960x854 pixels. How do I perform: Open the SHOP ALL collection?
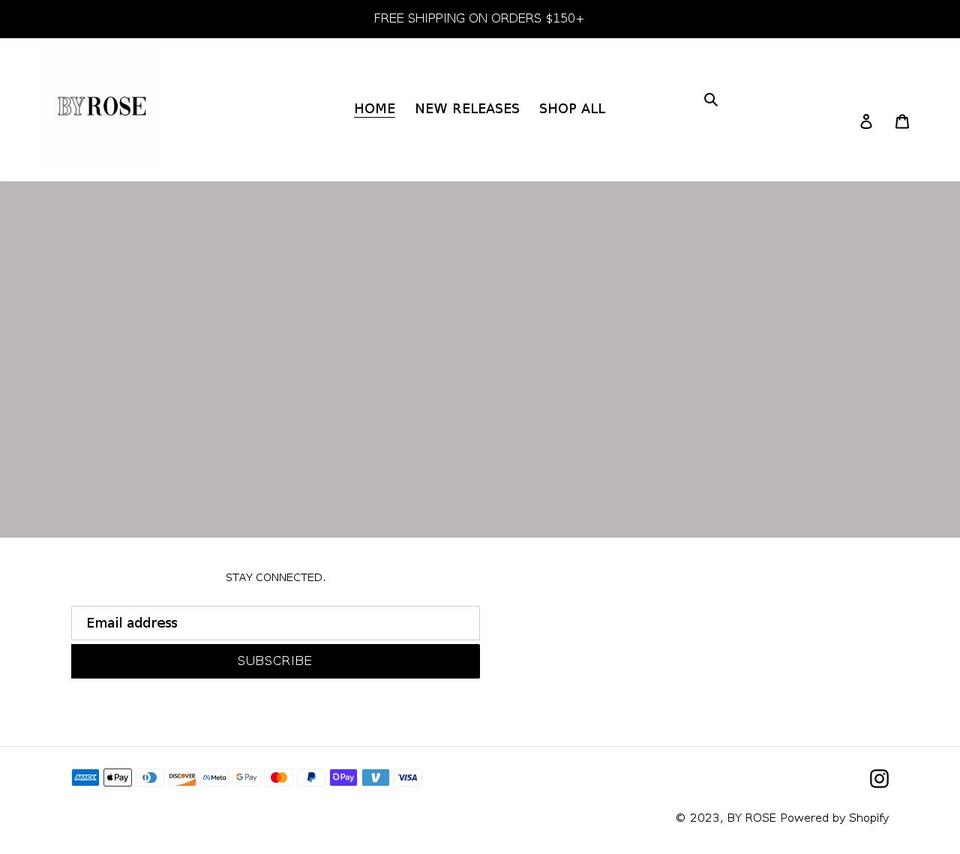[x=572, y=108]
